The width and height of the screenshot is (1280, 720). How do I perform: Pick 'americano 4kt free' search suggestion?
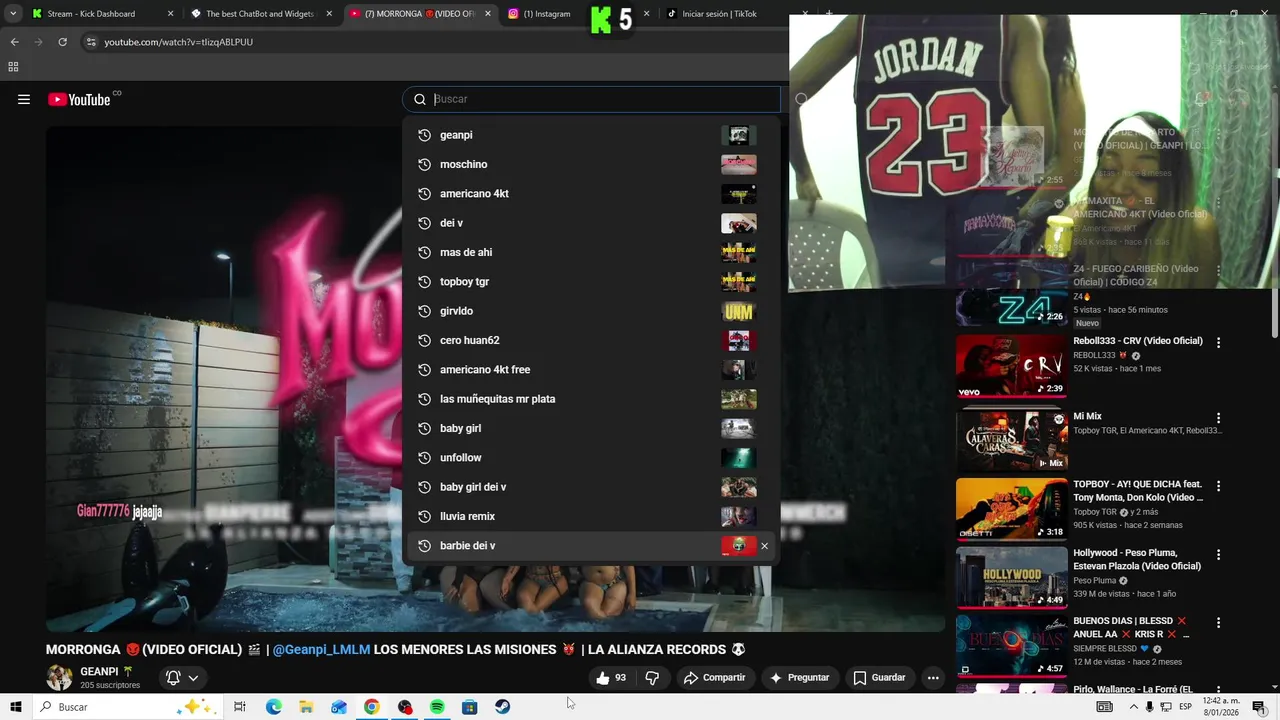pyautogui.click(x=591, y=370)
